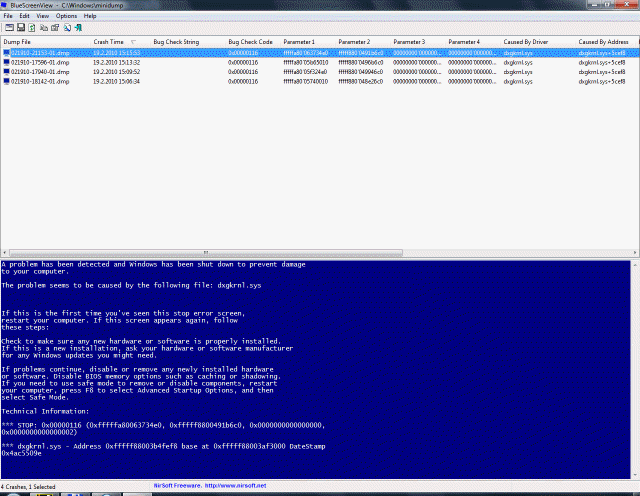
Task: Close the BlueScreenView window
Action: pyautogui.click(x=627, y=4)
